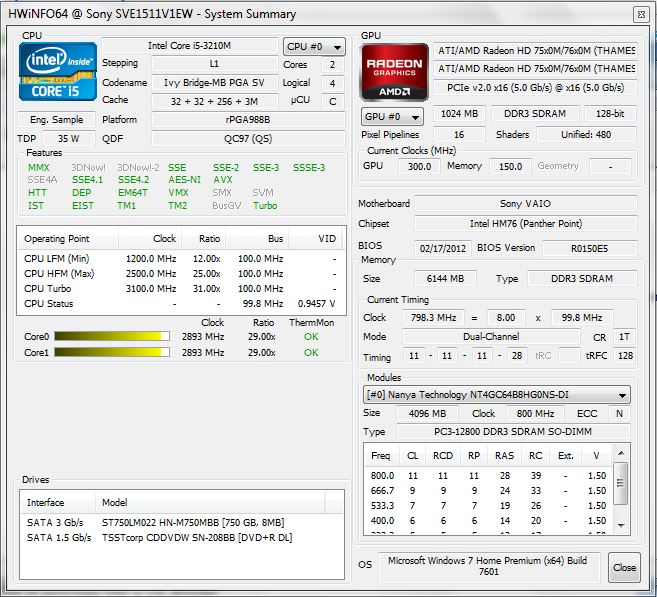Open the CPU #0 selector dropdown
This screenshot has width=657, height=597.
(x=314, y=47)
